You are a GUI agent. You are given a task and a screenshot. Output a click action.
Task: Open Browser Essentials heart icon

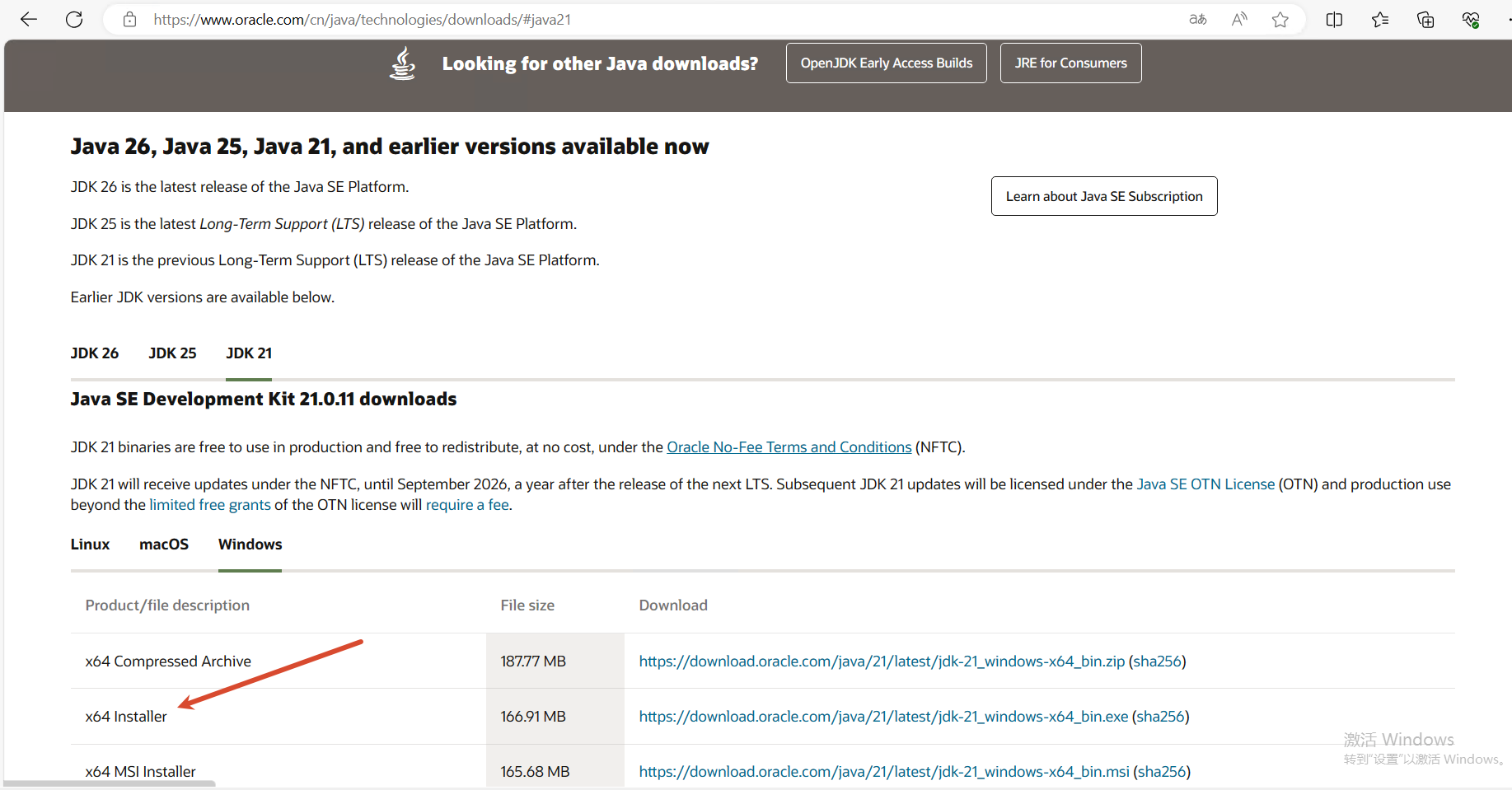tap(1471, 20)
